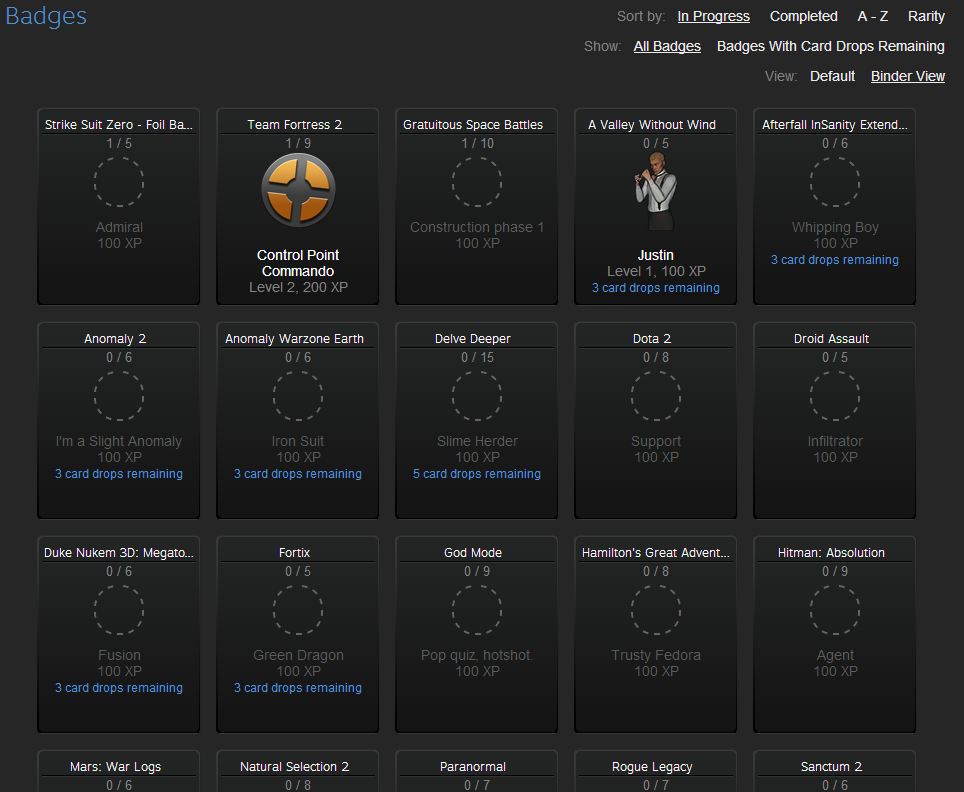Open the Team Fortress 2 card title
964x792 pixels.
point(294,125)
